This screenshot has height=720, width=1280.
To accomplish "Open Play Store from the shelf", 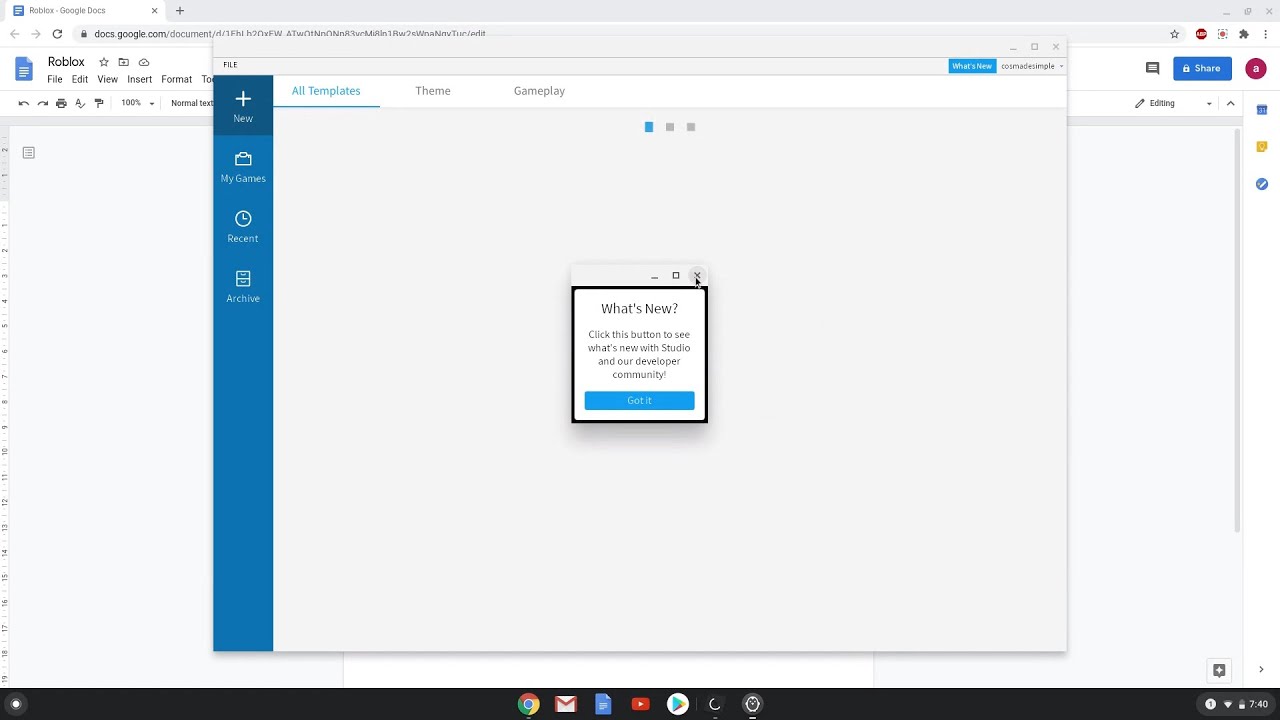I will point(678,704).
